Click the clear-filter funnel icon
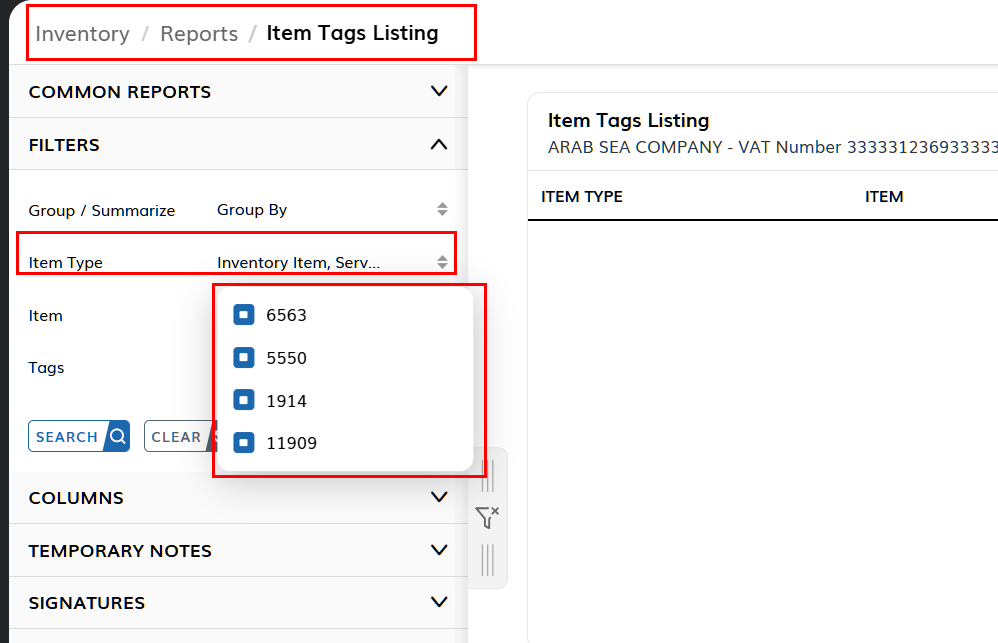This screenshot has height=643, width=998. click(488, 517)
